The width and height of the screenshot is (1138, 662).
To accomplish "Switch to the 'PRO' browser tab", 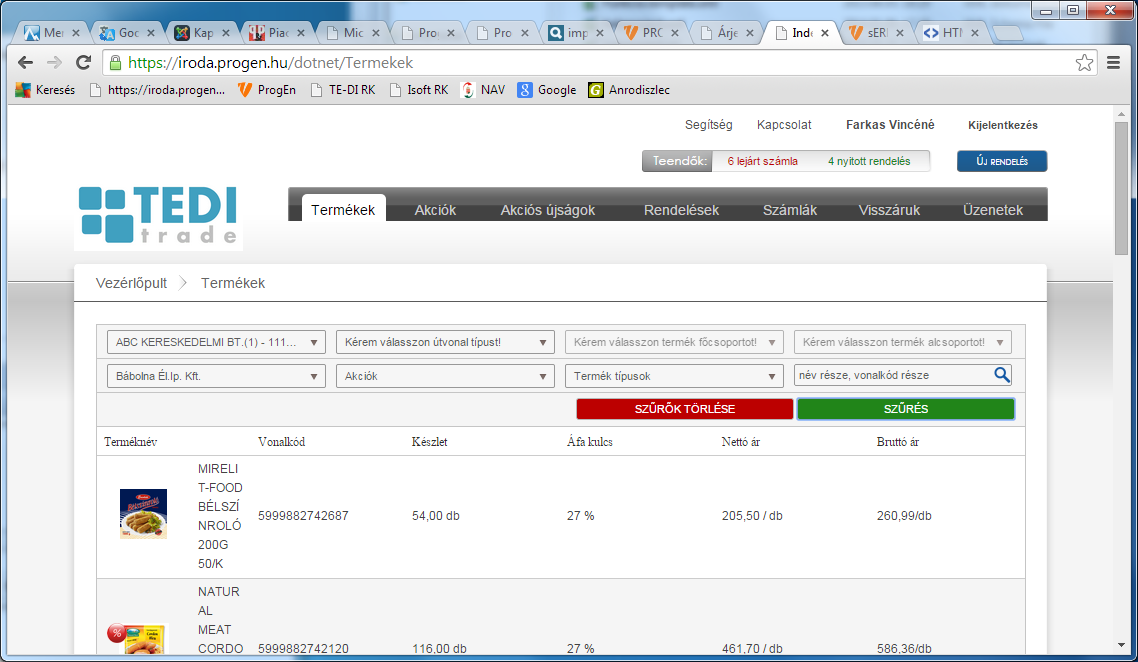I will [652, 33].
